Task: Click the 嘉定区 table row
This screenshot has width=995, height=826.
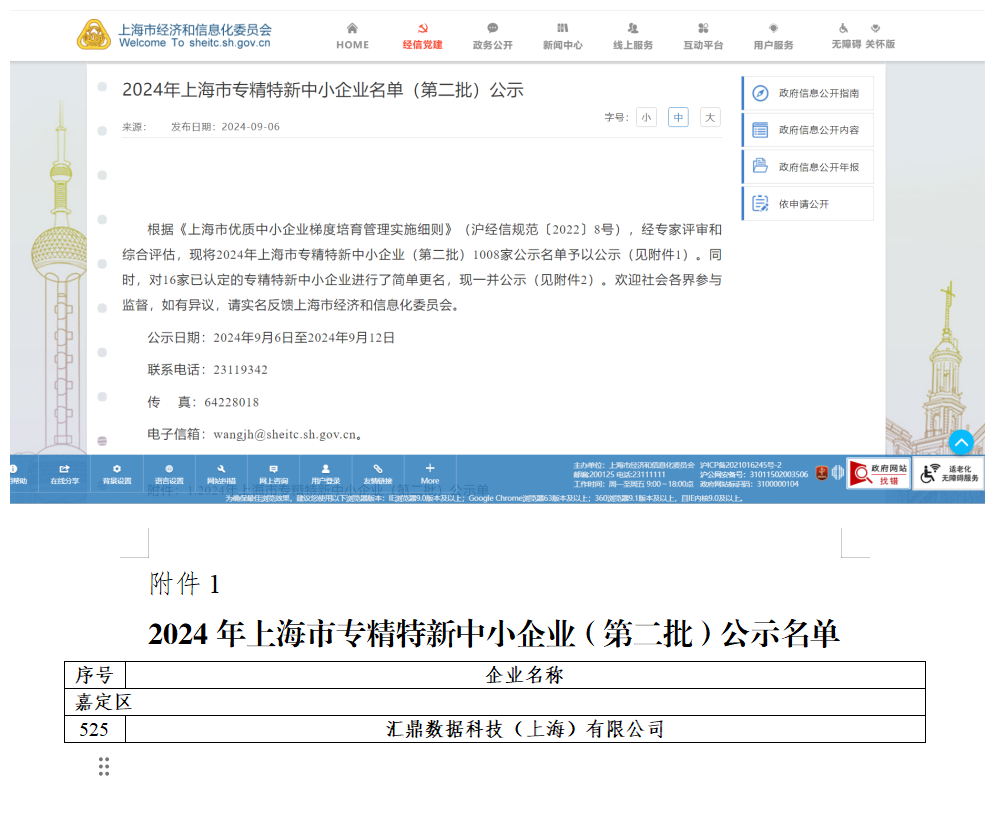Action: [x=495, y=702]
